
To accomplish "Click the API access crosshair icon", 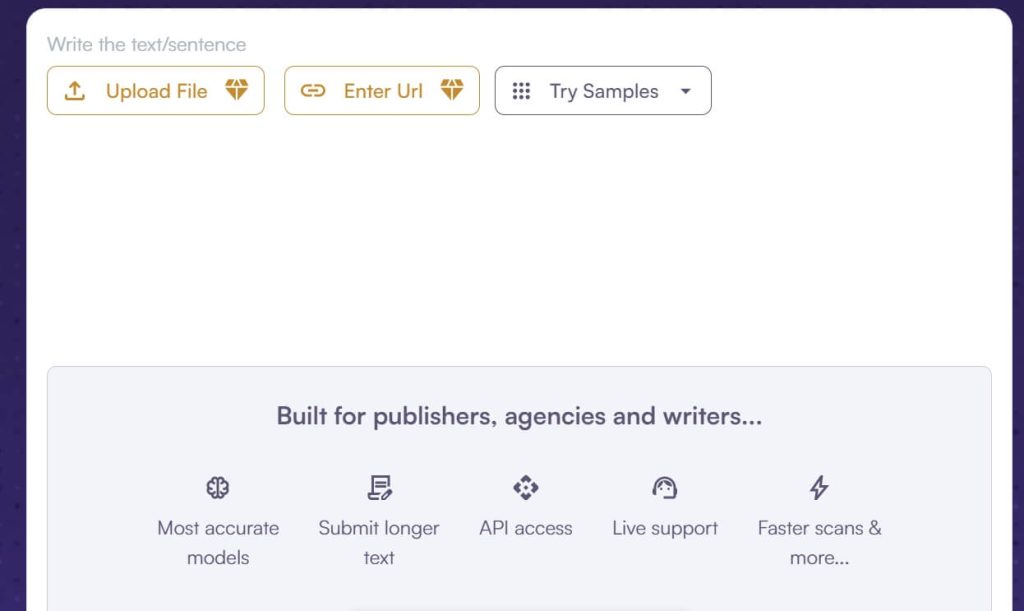I will click(525, 488).
